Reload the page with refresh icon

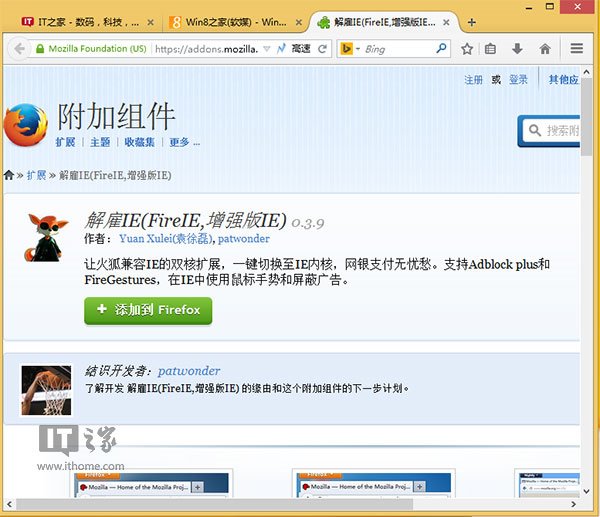(323, 49)
